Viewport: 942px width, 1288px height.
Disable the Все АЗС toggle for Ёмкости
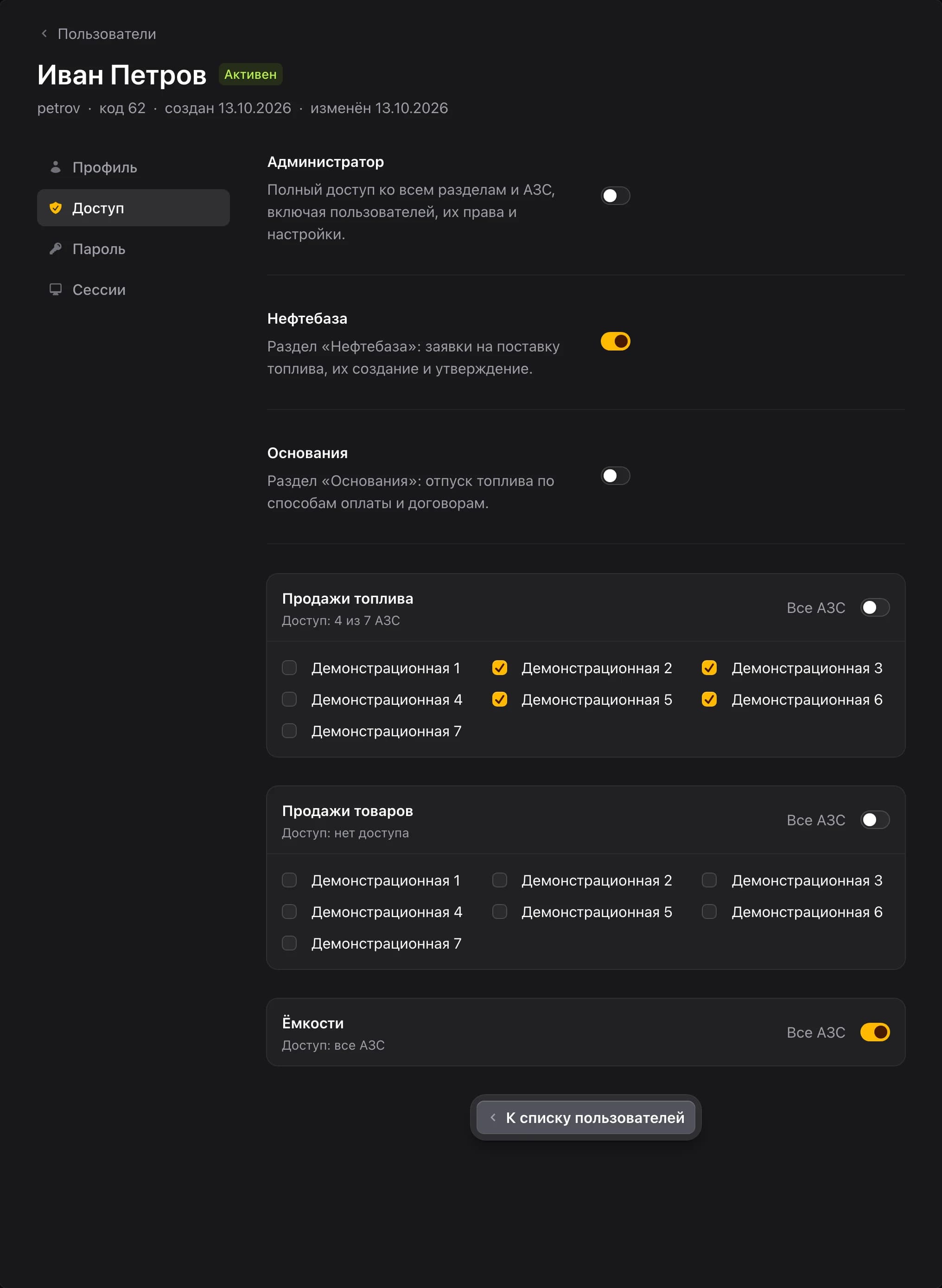(875, 1032)
